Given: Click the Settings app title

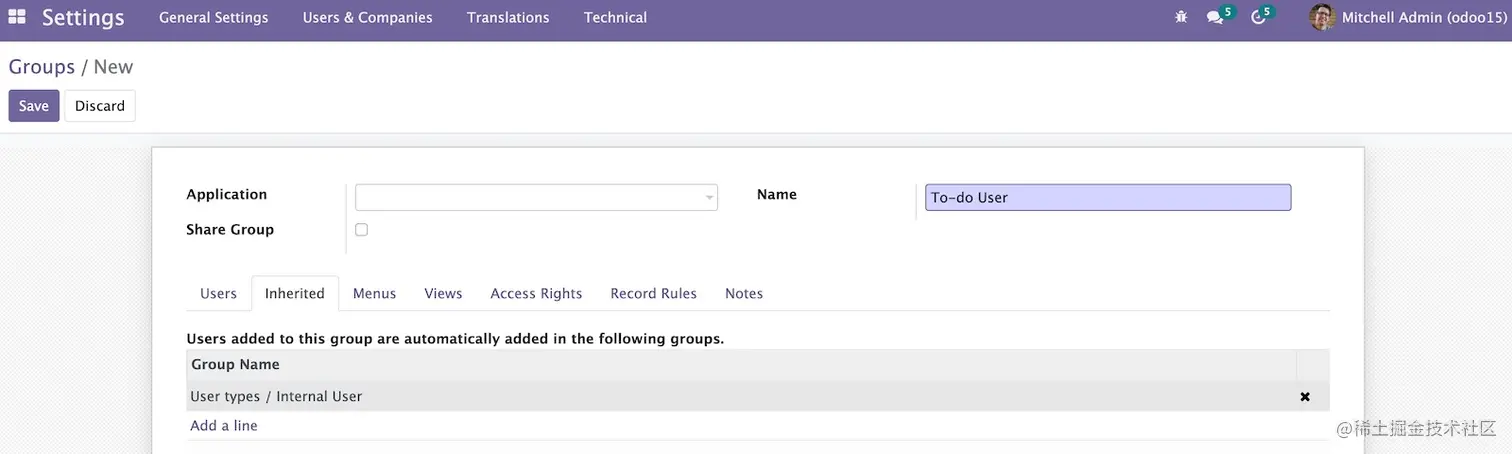Looking at the screenshot, I should [83, 17].
